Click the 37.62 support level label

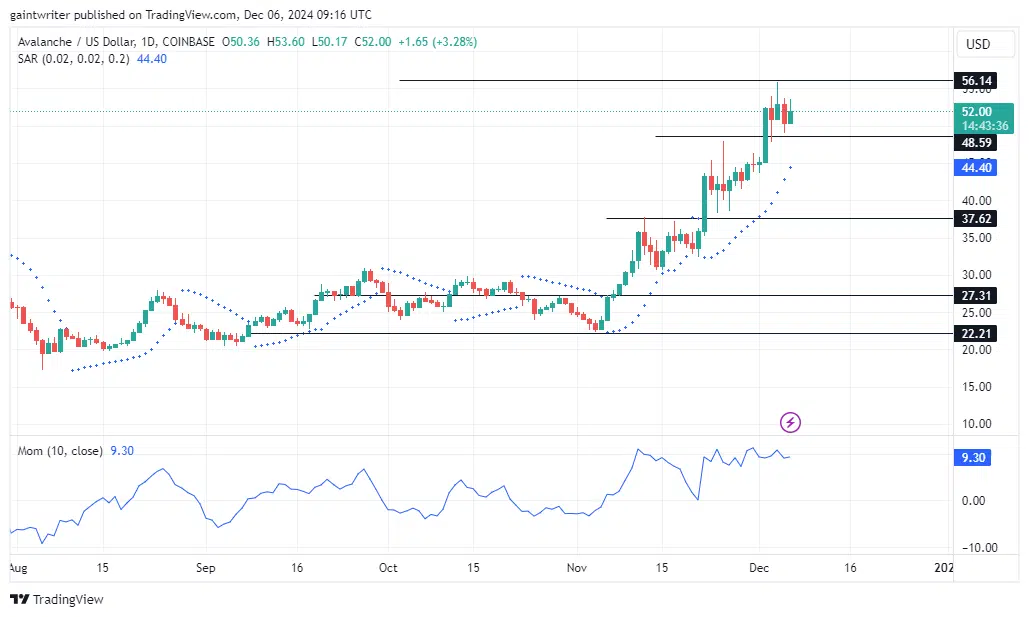(975, 219)
